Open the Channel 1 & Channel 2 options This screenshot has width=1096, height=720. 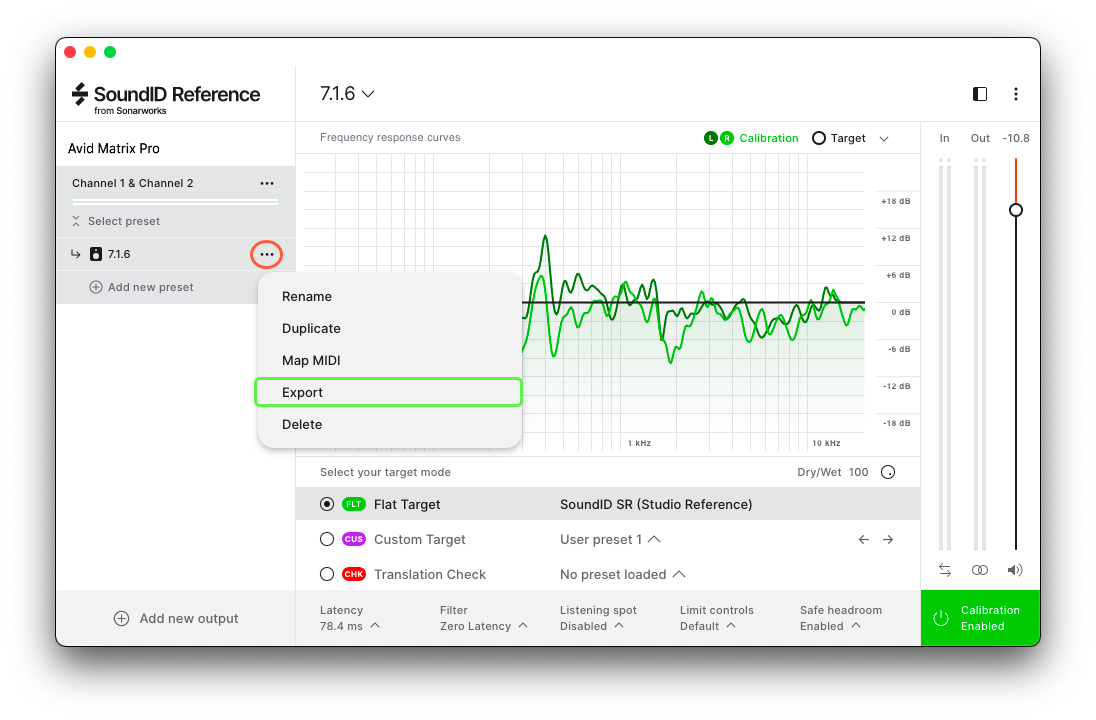(x=266, y=184)
